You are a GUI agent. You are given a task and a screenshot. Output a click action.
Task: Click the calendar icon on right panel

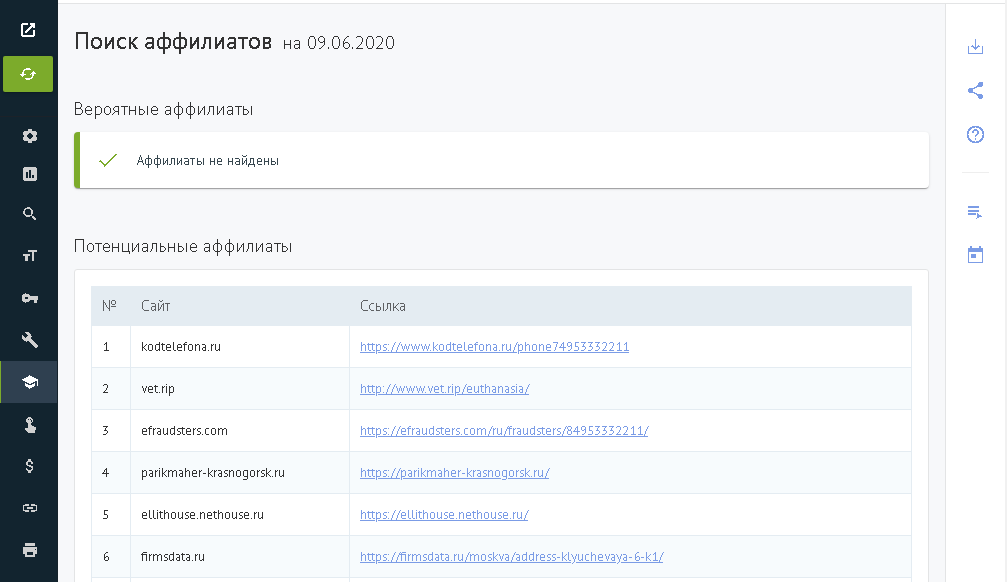coord(975,255)
